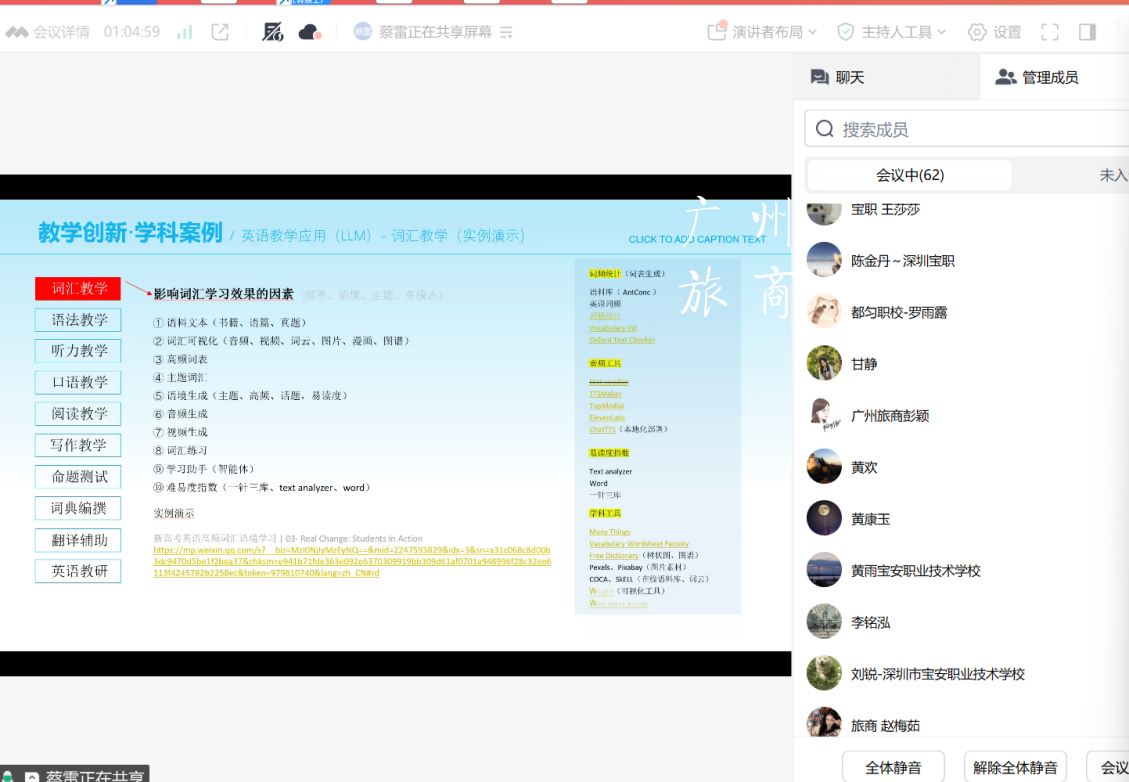The image size is (1129, 782).
Task: Enter fullscreen with the brackets icon
Action: point(1049,32)
